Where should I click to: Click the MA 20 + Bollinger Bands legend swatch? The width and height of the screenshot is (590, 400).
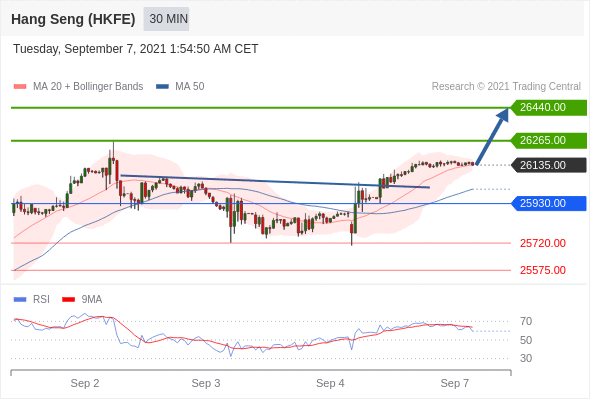[20, 87]
